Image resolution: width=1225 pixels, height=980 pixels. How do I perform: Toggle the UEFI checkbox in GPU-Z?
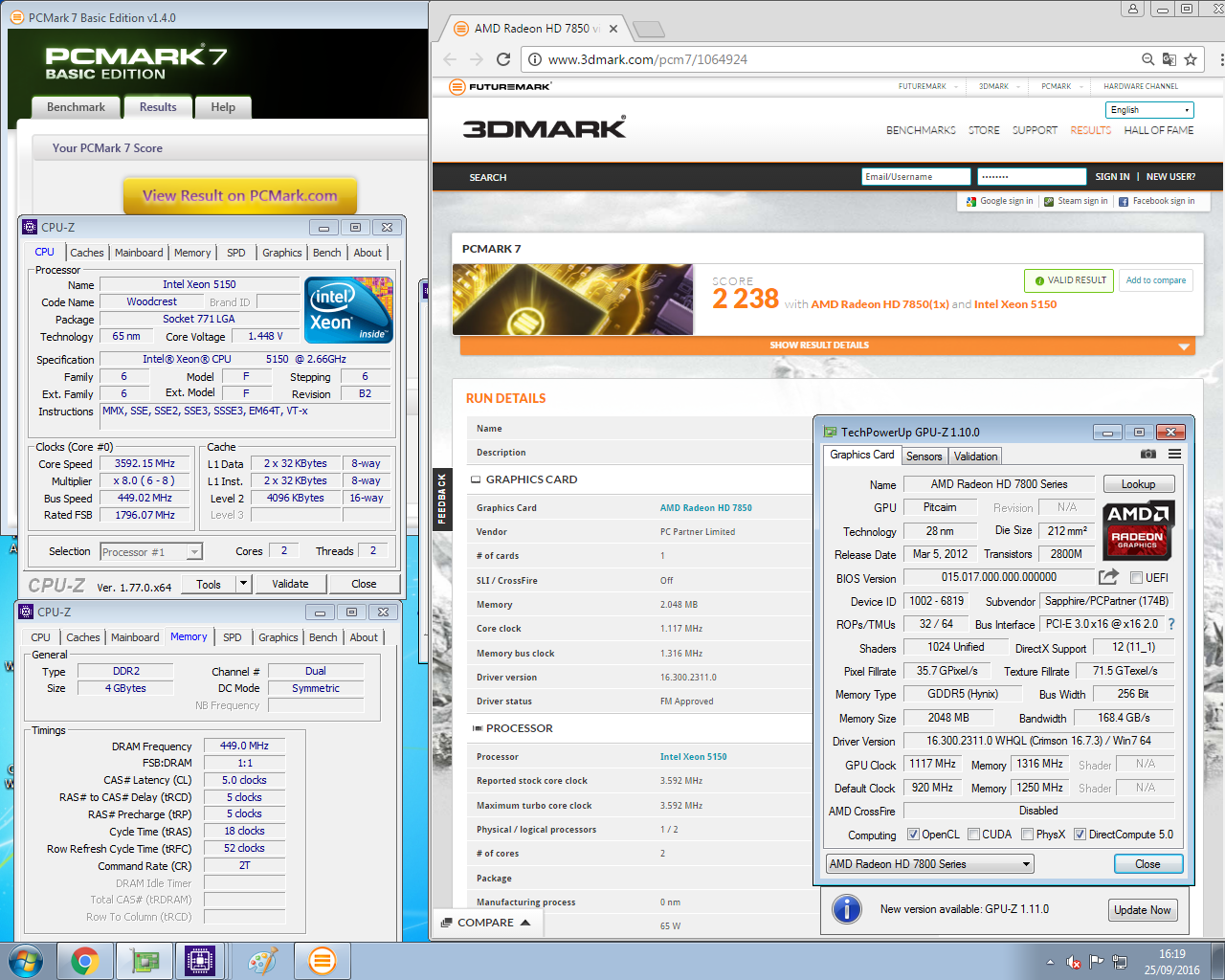(1136, 577)
